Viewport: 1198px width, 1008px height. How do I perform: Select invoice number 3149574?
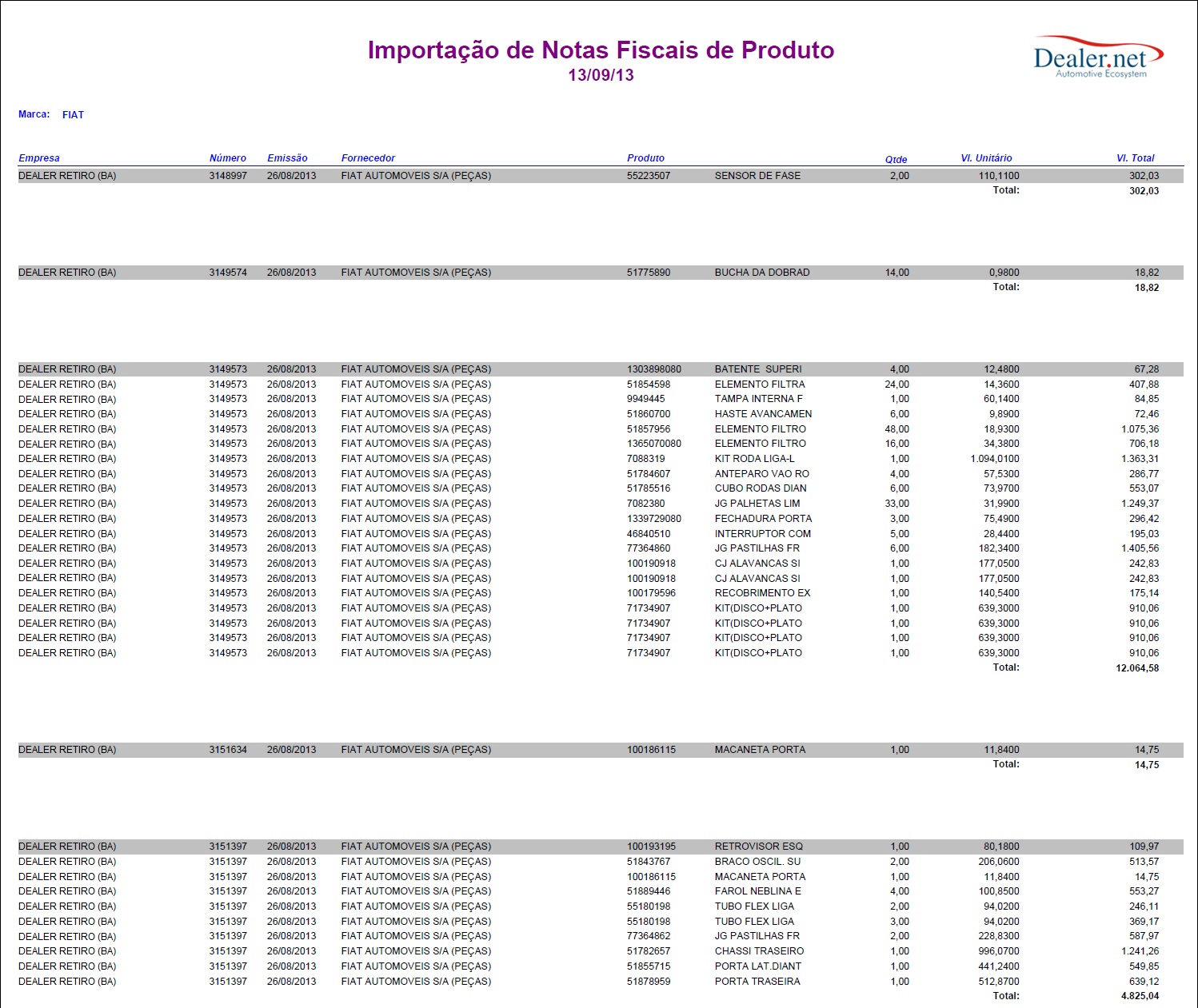tap(228, 273)
